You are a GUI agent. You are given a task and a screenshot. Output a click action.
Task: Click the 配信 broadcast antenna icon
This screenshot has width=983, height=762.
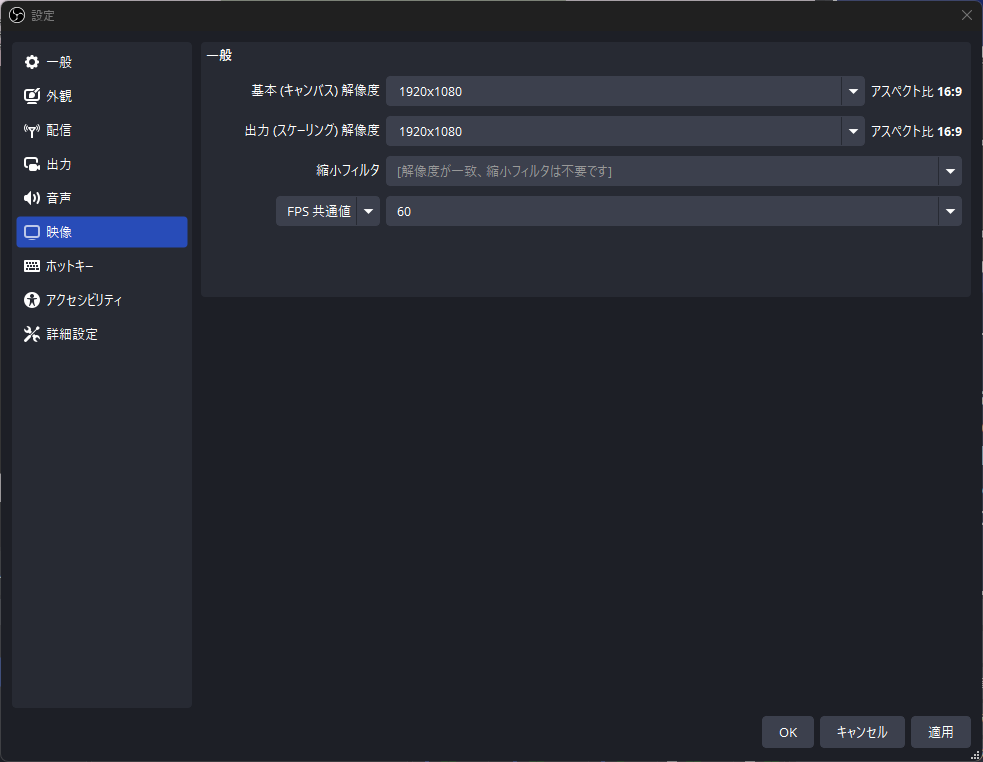click(x=31, y=130)
